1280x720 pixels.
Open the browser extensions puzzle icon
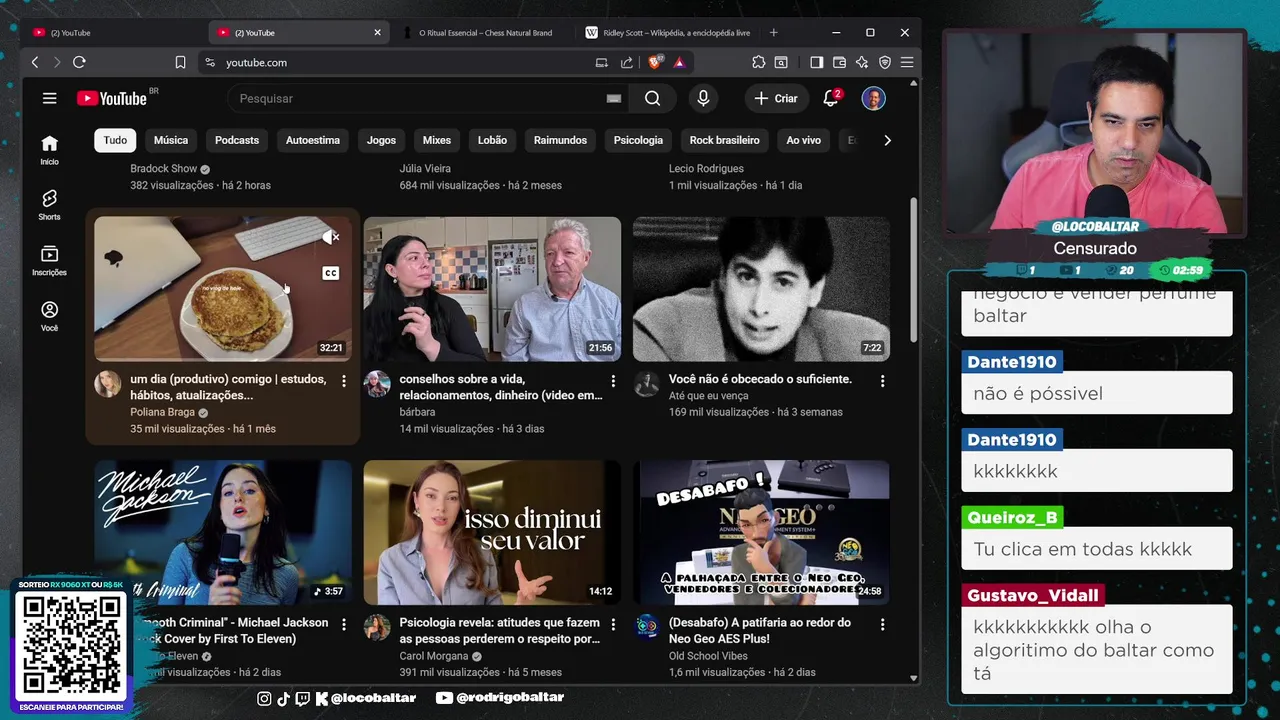(x=758, y=62)
